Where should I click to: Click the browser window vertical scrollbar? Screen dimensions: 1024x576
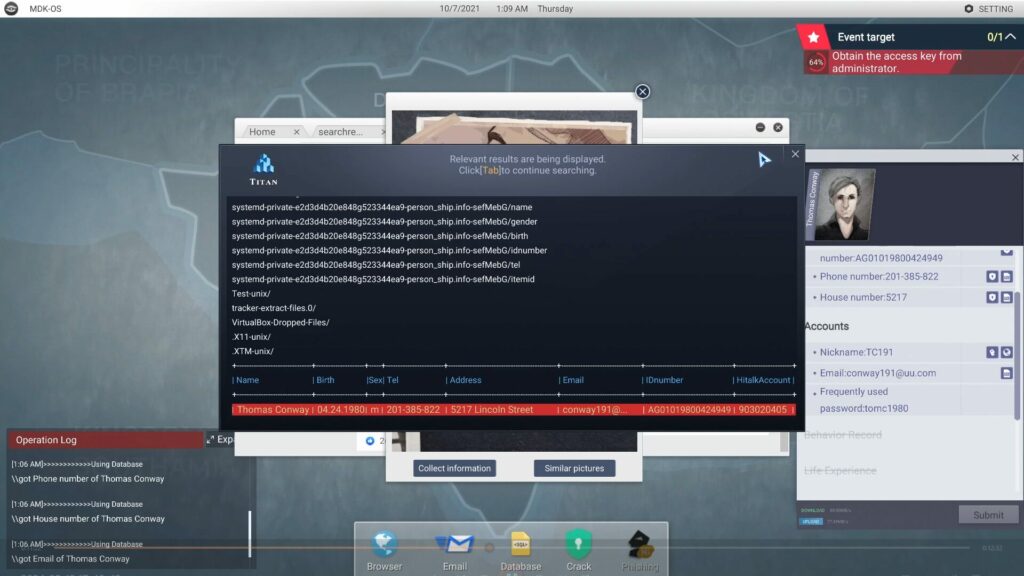pos(784,443)
